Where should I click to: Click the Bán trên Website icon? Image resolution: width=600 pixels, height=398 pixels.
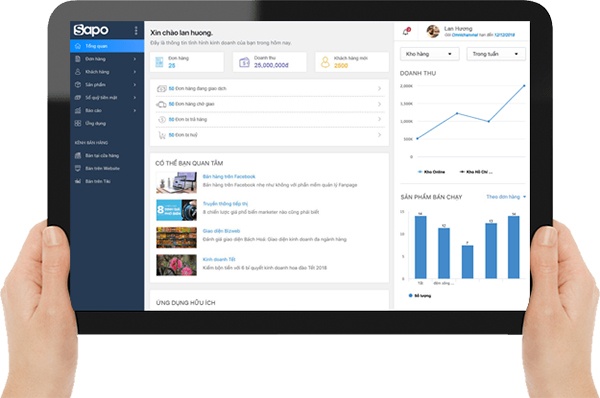(78, 168)
